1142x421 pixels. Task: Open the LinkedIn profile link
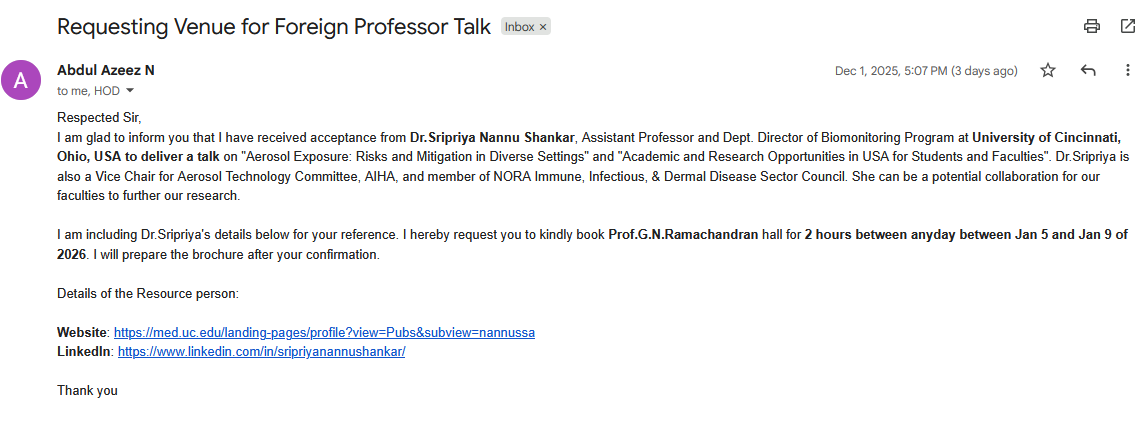[x=261, y=352]
